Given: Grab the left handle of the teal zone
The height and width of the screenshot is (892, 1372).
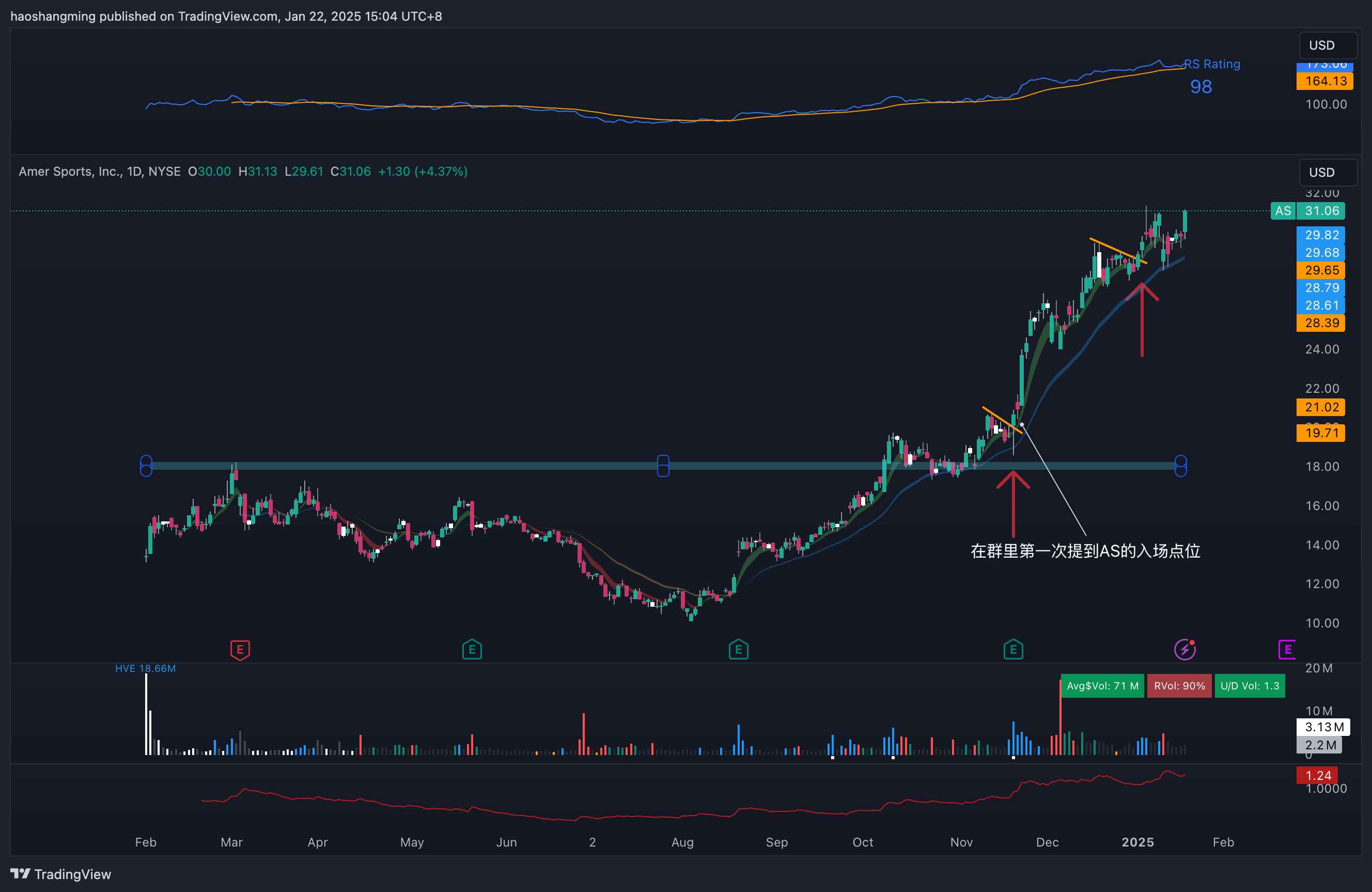Looking at the screenshot, I should 146,466.
